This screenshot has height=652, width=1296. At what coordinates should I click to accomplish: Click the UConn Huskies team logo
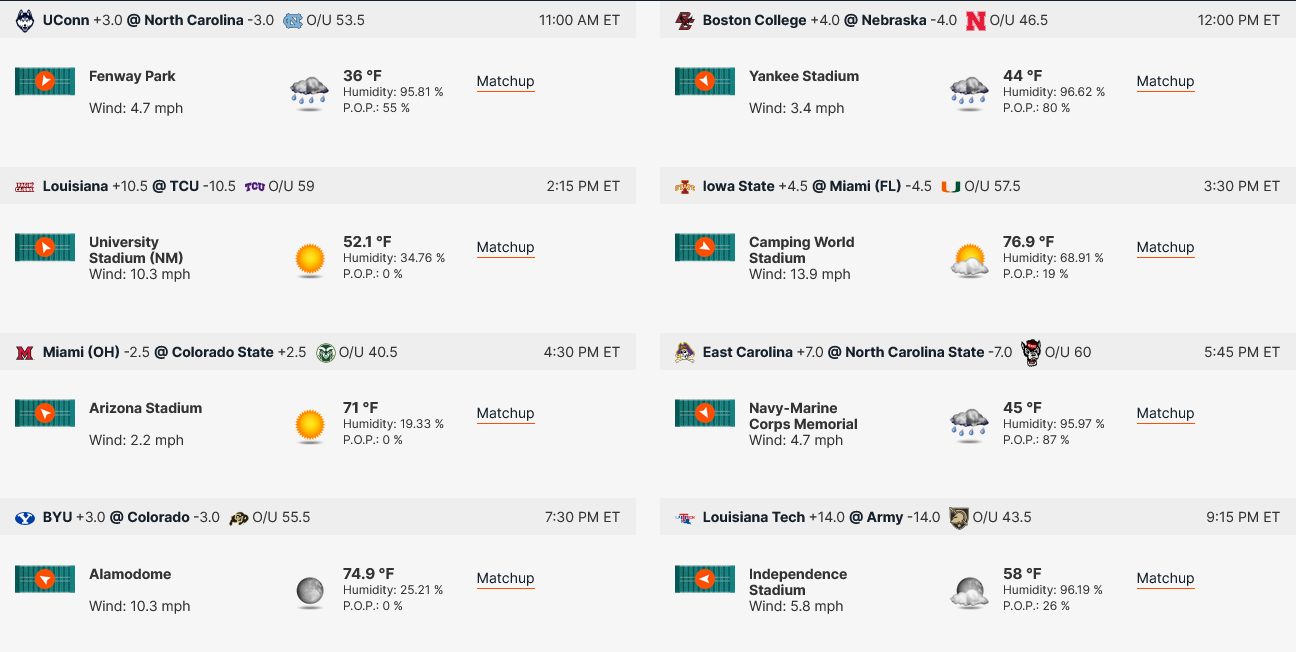25,20
